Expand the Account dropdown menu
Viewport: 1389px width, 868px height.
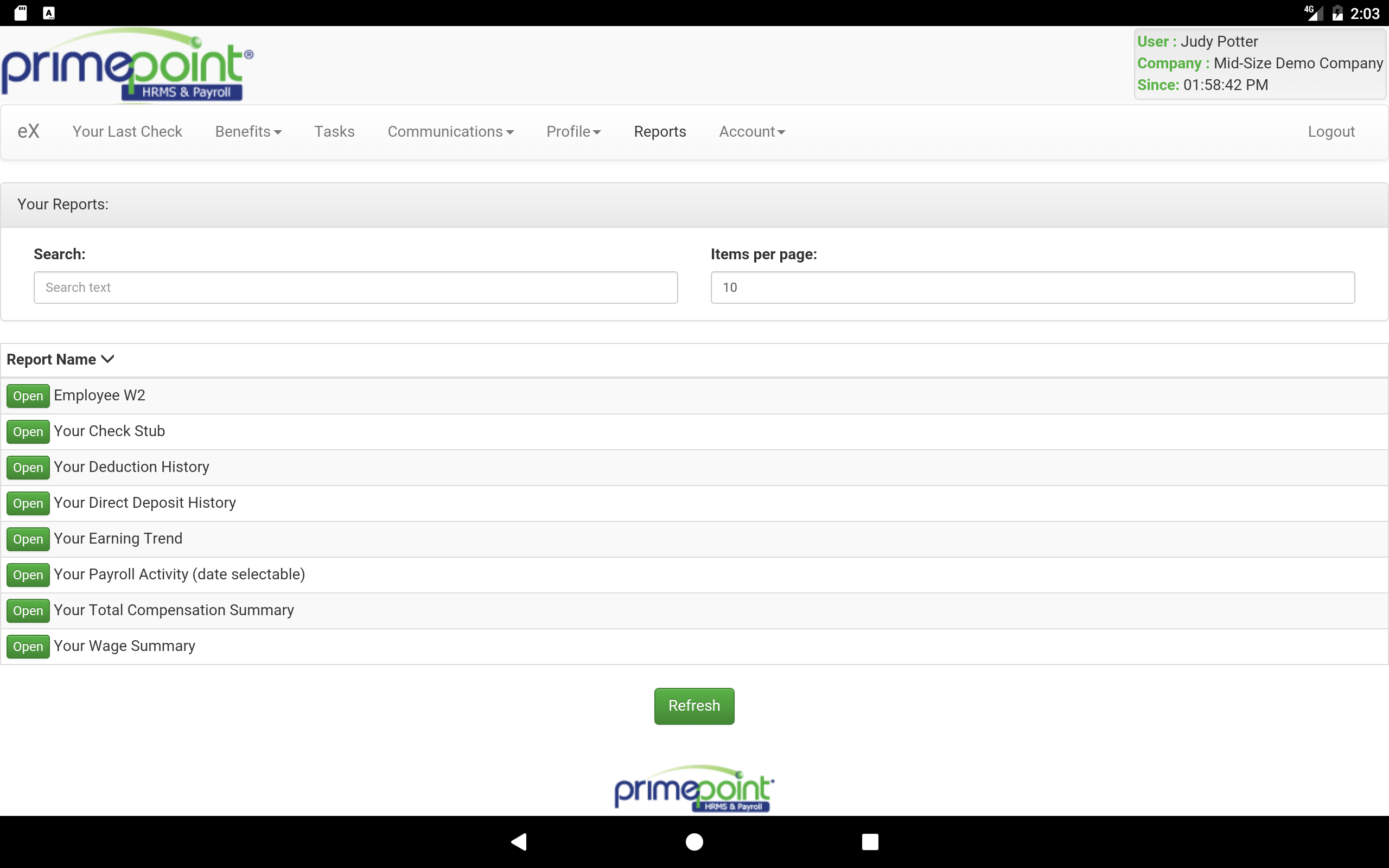(x=752, y=131)
